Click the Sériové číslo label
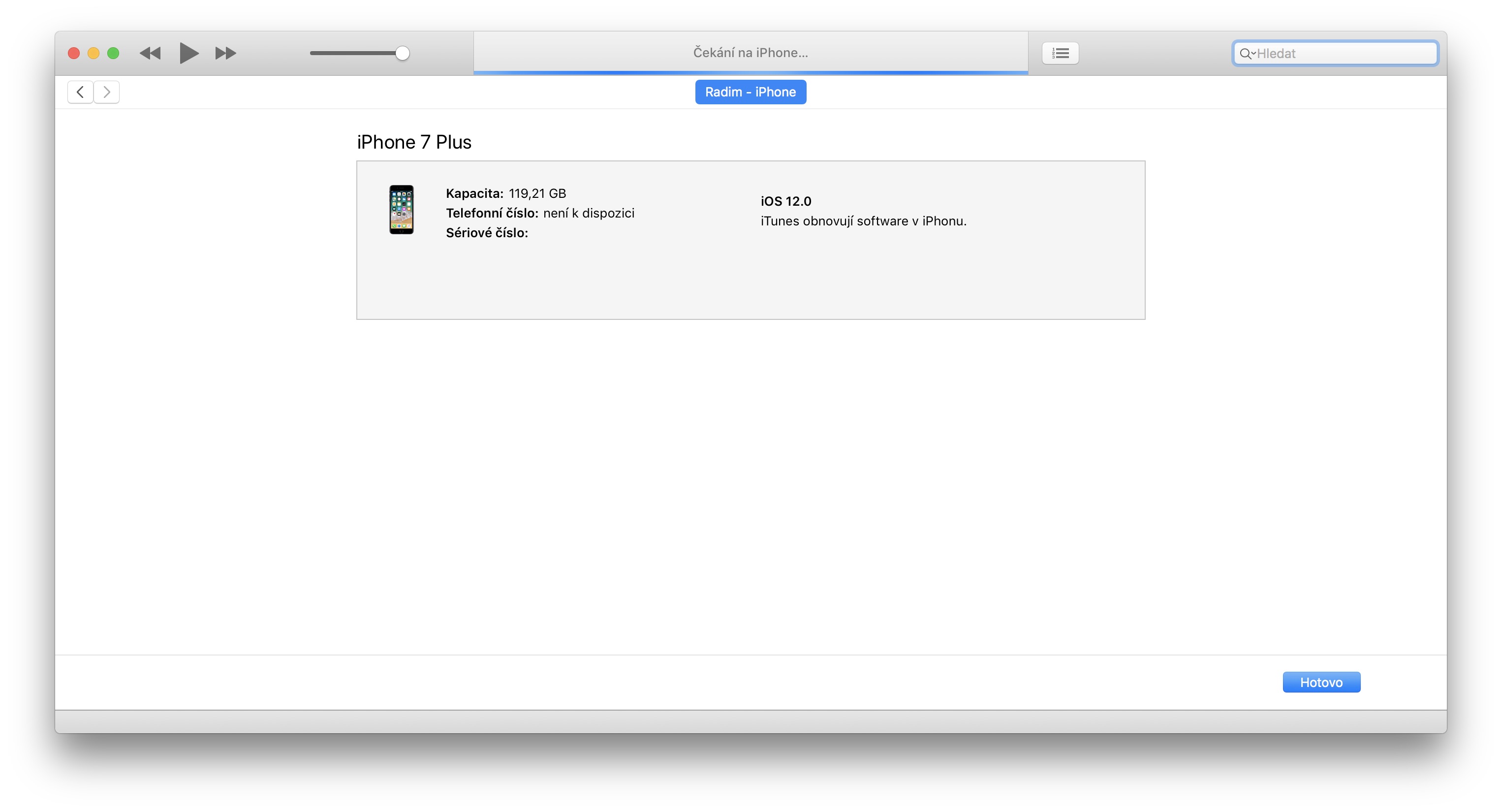1502x812 pixels. click(486, 233)
